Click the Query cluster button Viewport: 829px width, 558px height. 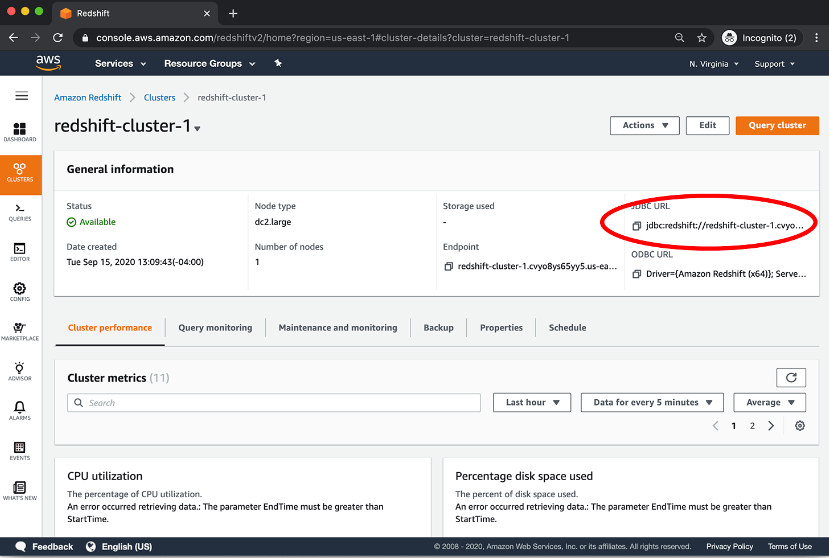pyautogui.click(x=777, y=125)
